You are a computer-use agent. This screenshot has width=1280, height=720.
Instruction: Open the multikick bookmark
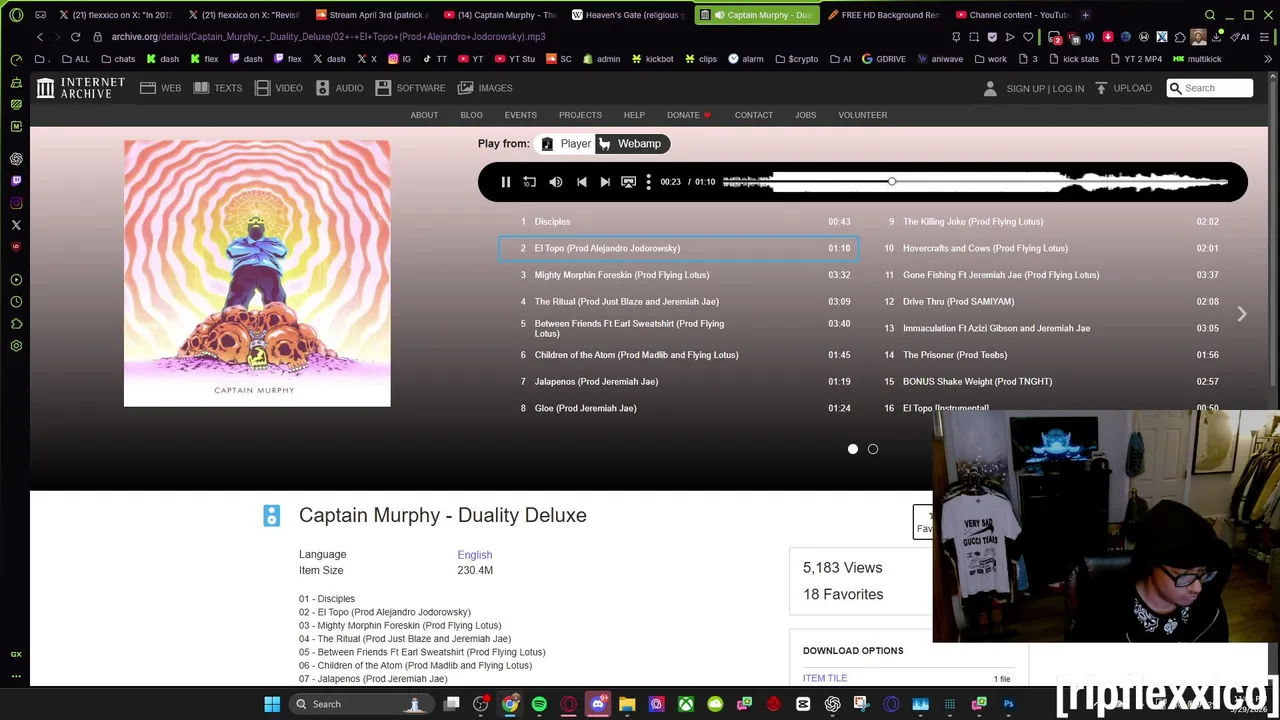1197,59
